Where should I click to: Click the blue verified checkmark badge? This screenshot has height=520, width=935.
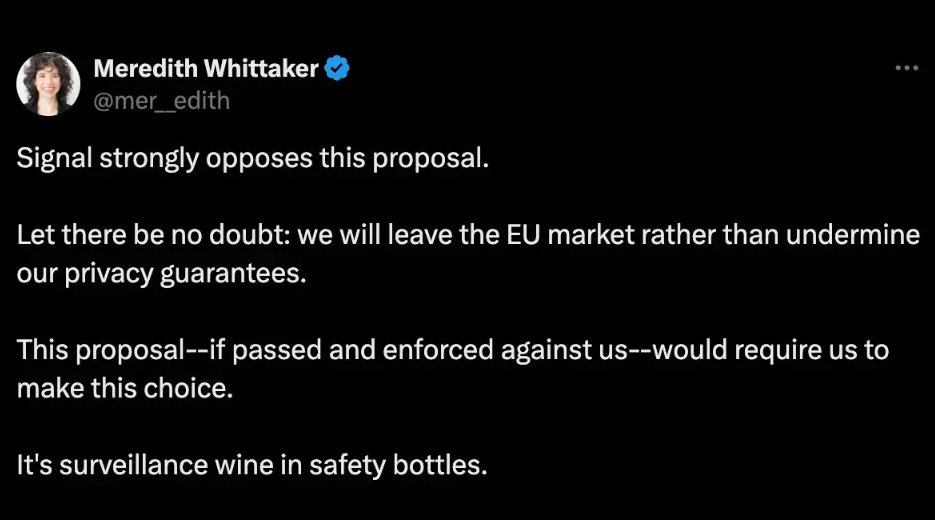(x=338, y=69)
